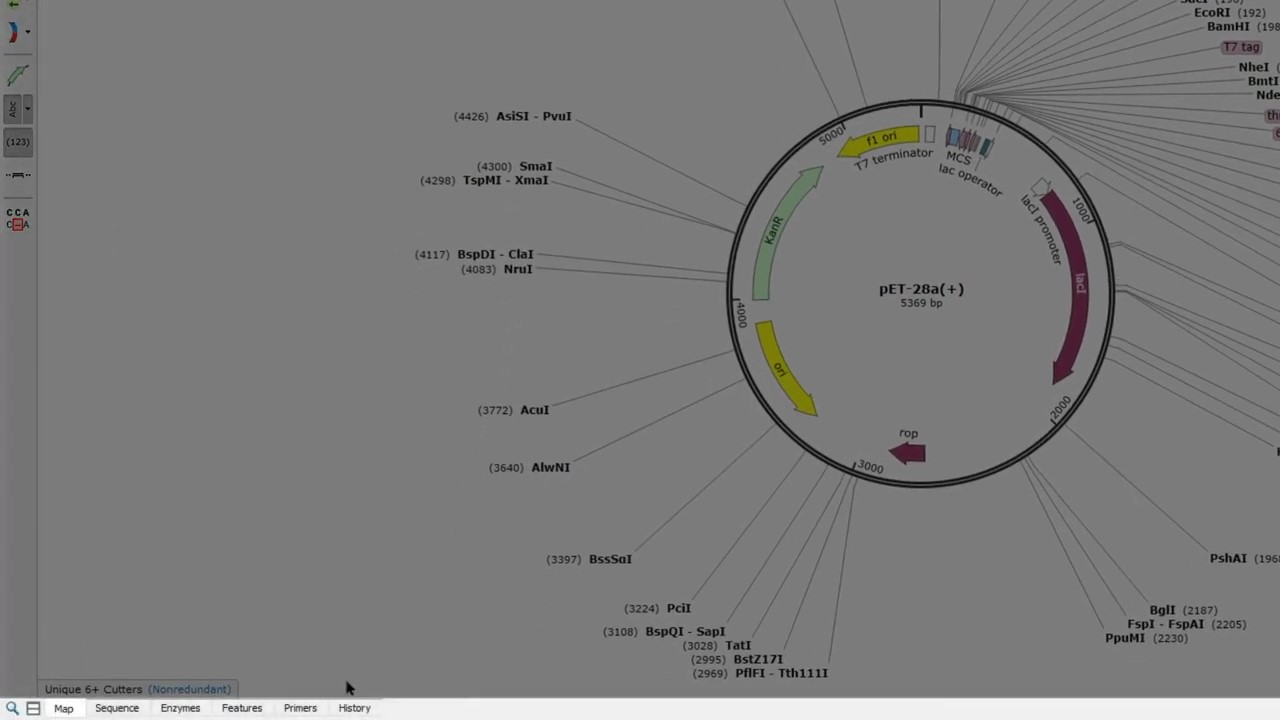Viewport: 1280px width, 720px height.
Task: Click the green enzymes display icon
Action: pos(17,75)
